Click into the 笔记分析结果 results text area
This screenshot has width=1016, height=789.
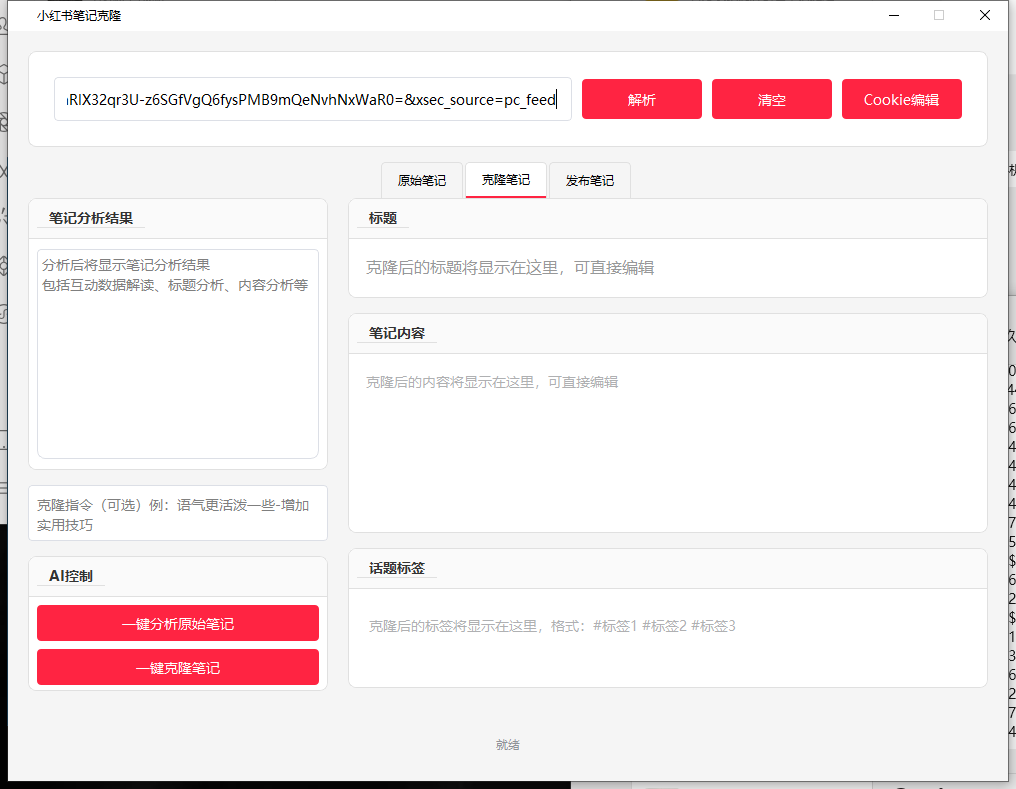pos(178,353)
